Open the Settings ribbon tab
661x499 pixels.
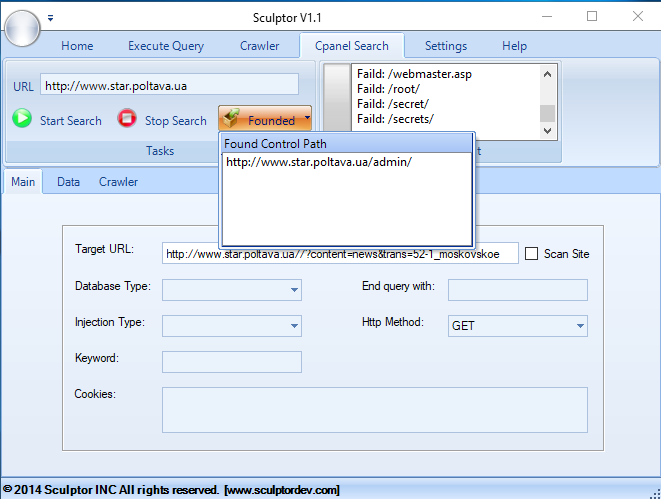point(445,46)
